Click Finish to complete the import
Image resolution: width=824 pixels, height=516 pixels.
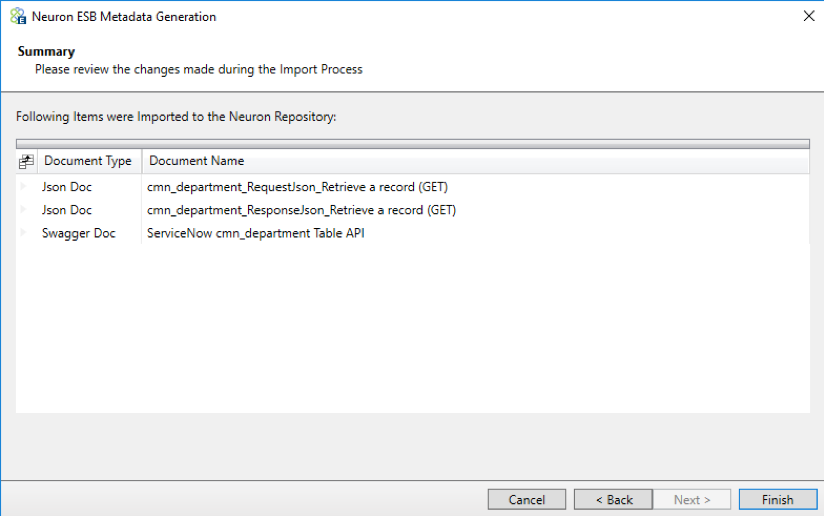[x=777, y=499]
